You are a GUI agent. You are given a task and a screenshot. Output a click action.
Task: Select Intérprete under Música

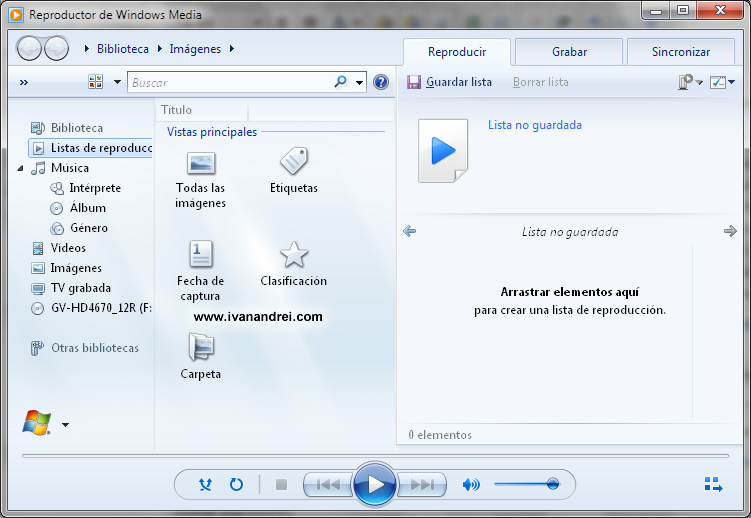85,188
